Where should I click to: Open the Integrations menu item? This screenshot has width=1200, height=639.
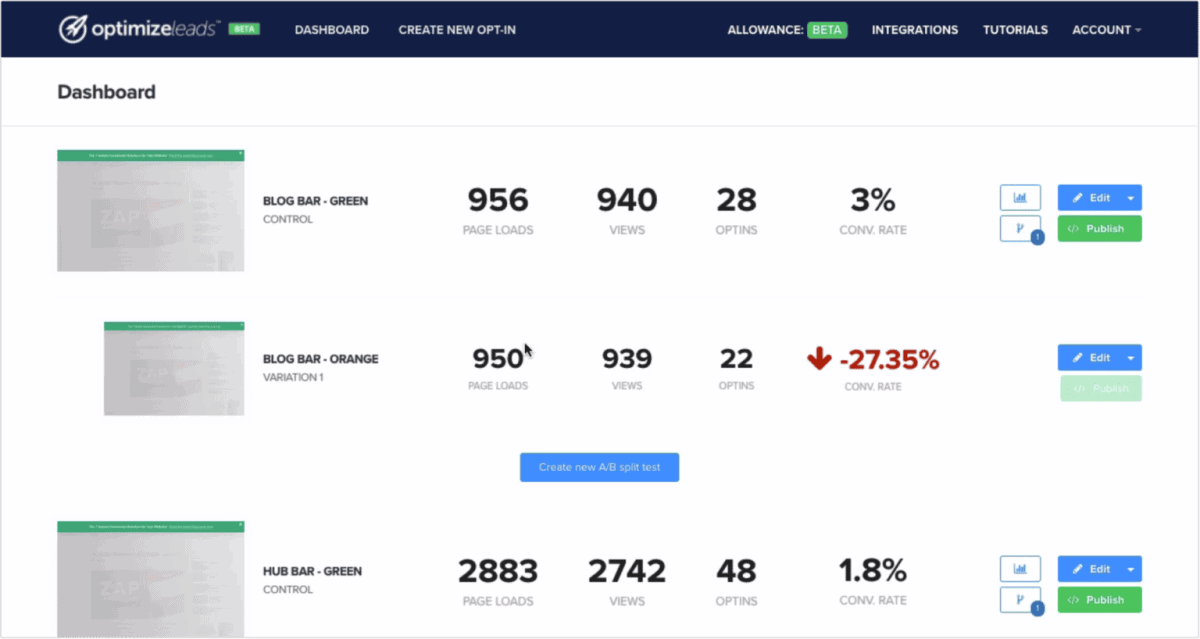point(914,30)
